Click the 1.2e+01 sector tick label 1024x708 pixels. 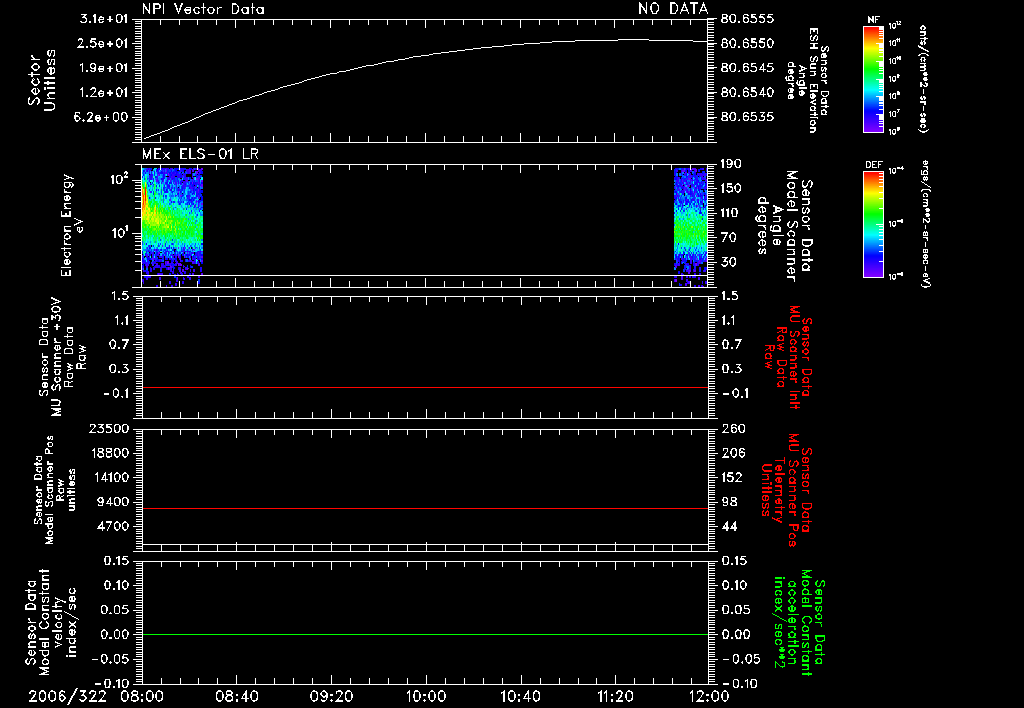point(104,93)
